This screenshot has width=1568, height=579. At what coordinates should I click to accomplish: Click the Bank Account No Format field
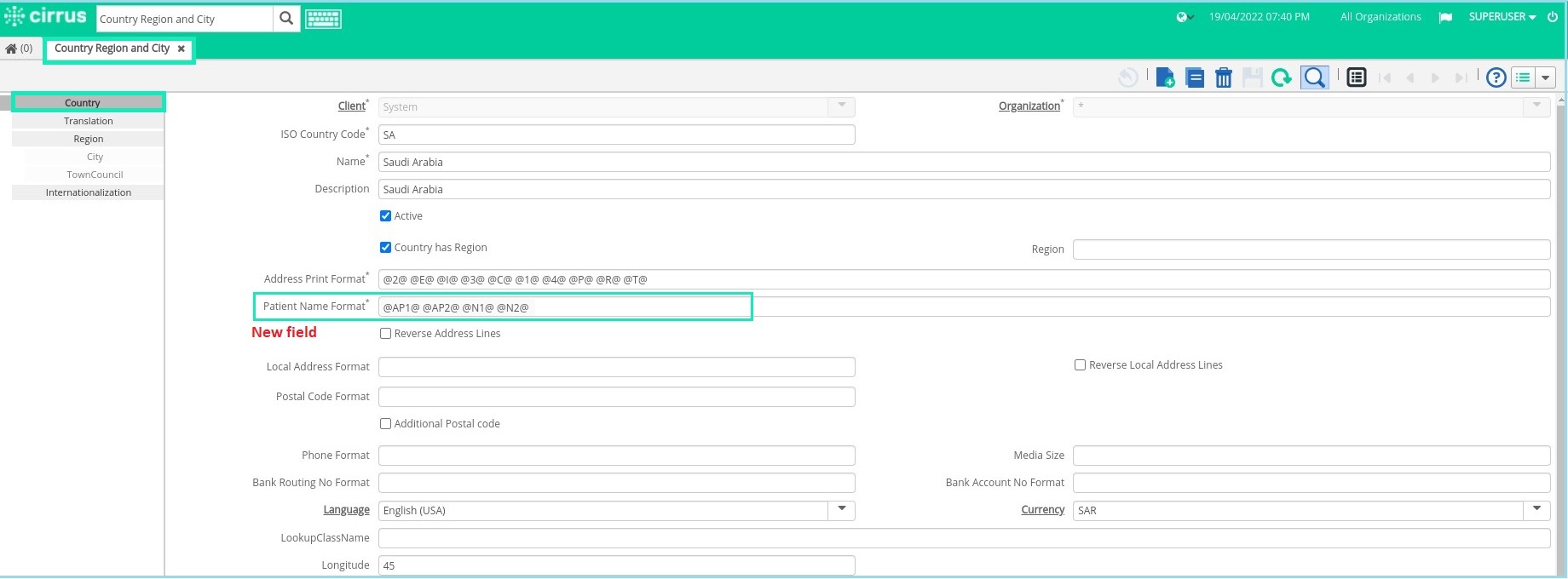[1311, 483]
